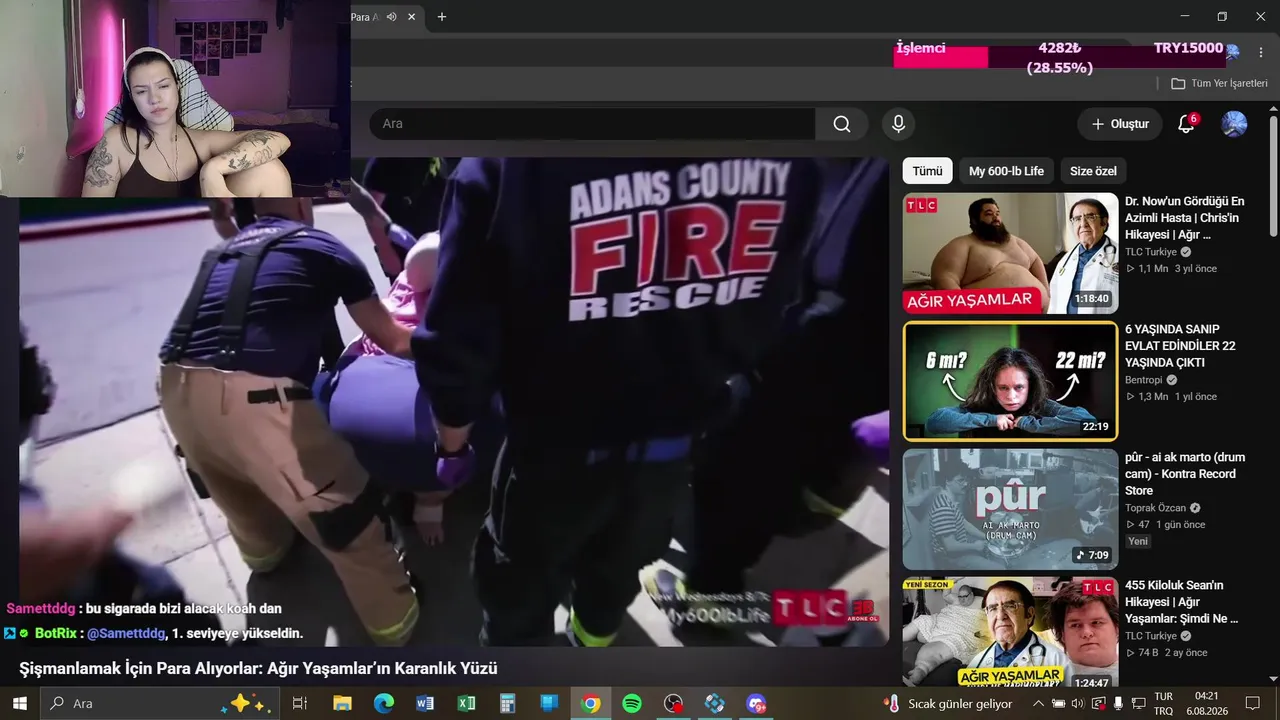Select the 'Size özel' filter chip
1280x720 pixels.
click(x=1093, y=171)
